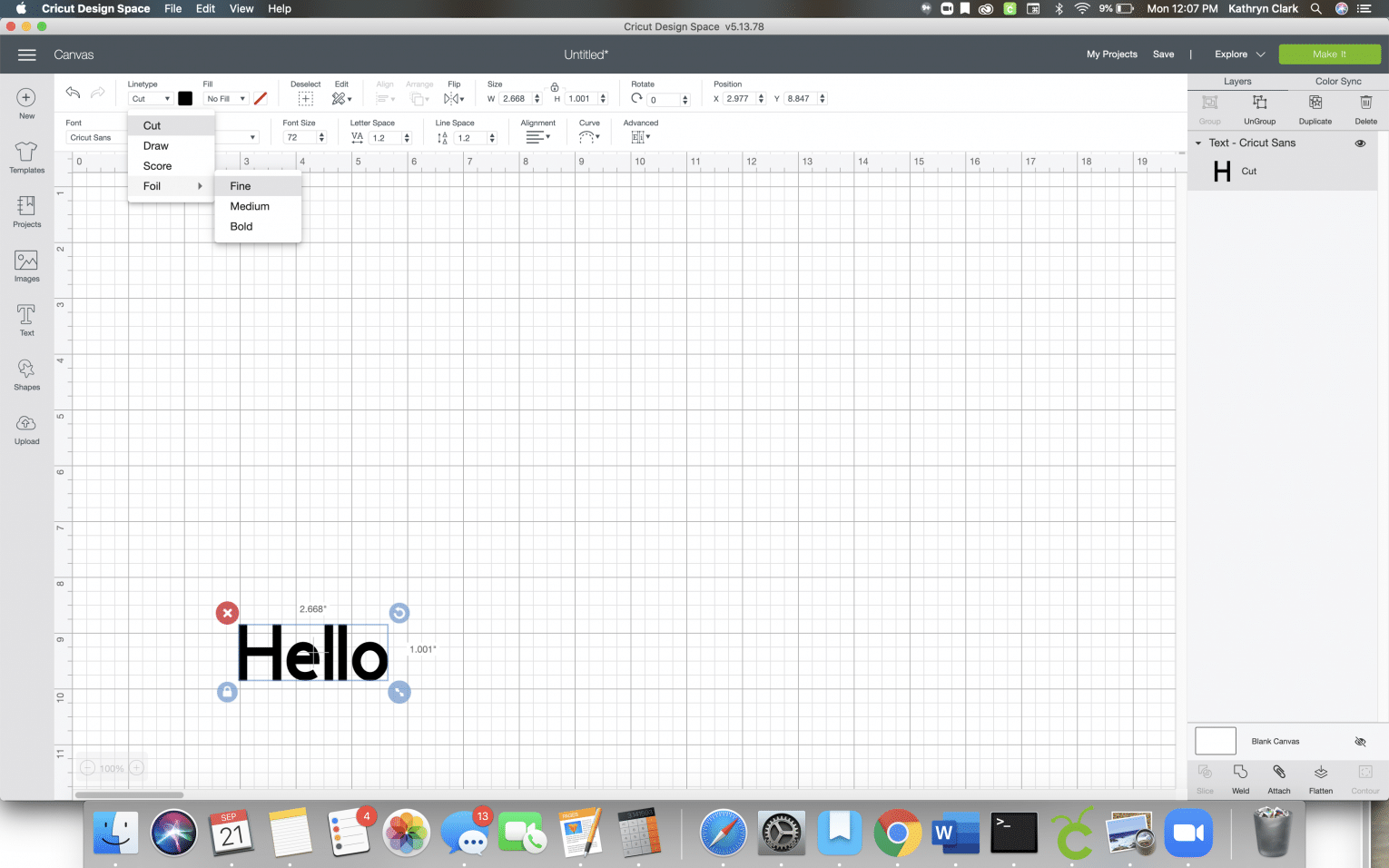Image resolution: width=1389 pixels, height=868 pixels.
Task: Open the Curve dropdown
Action: 589,137
